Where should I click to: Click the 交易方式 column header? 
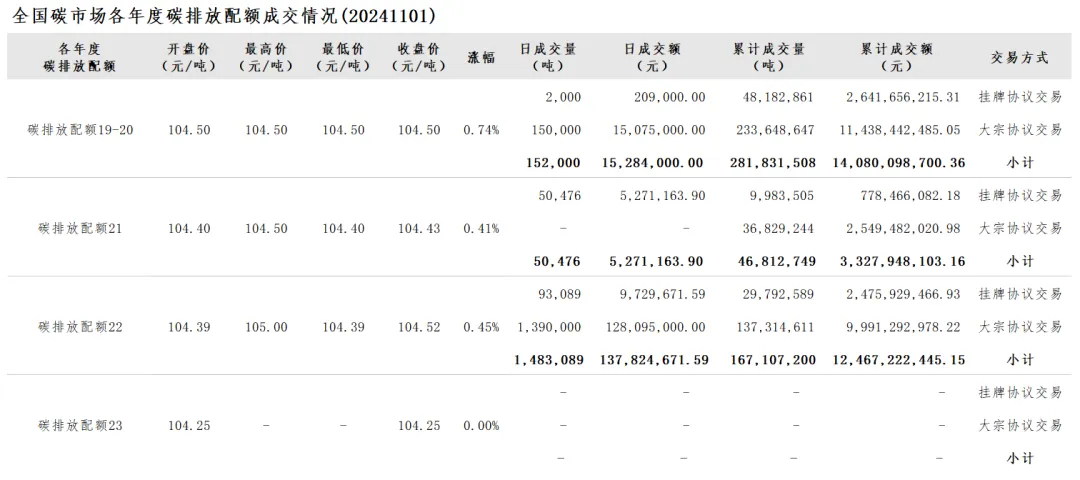tap(1020, 57)
